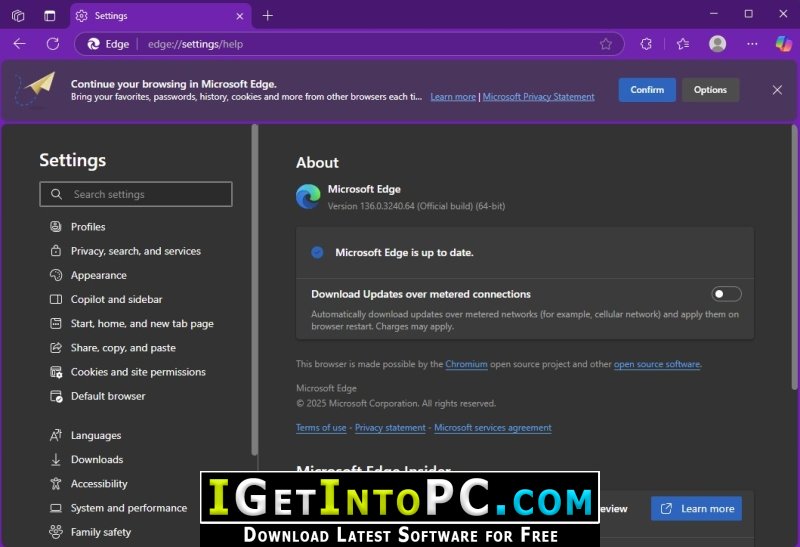Click the Share, copy, paste sidebar icon
The height and width of the screenshot is (547, 800).
56,347
